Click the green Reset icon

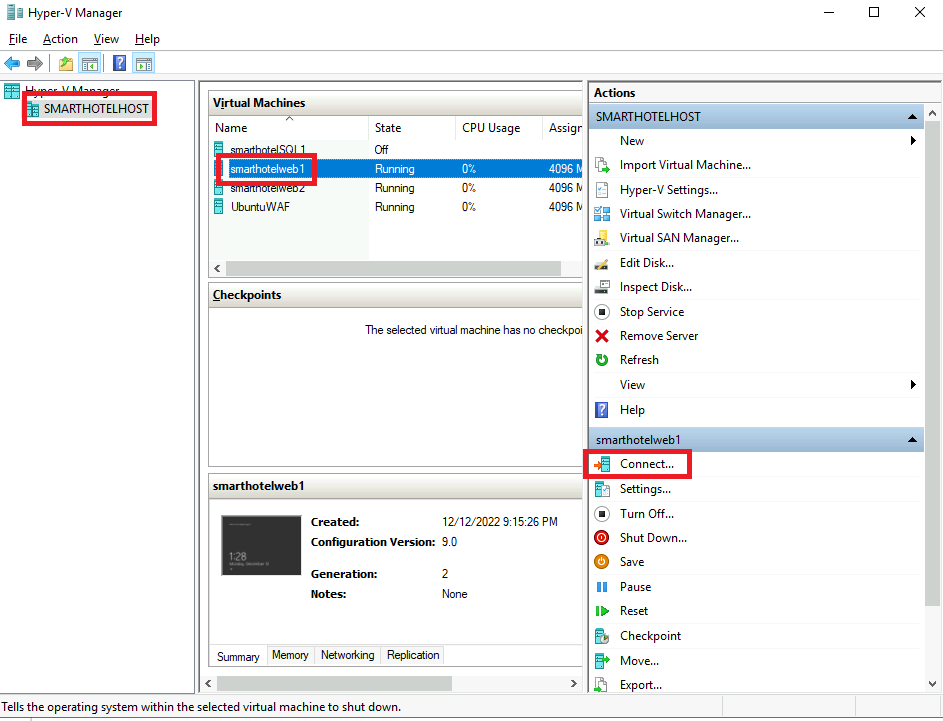pos(601,611)
